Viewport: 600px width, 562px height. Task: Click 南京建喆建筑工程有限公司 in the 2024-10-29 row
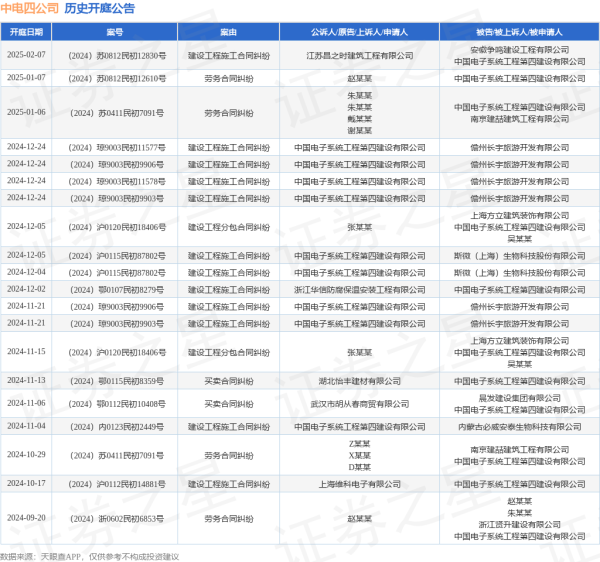tap(520, 450)
